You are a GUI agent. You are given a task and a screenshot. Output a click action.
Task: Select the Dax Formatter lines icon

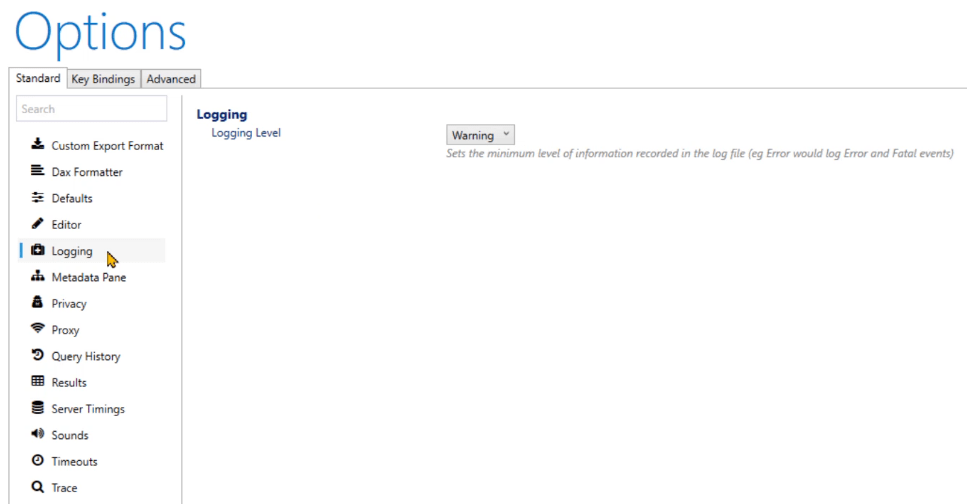coord(38,171)
